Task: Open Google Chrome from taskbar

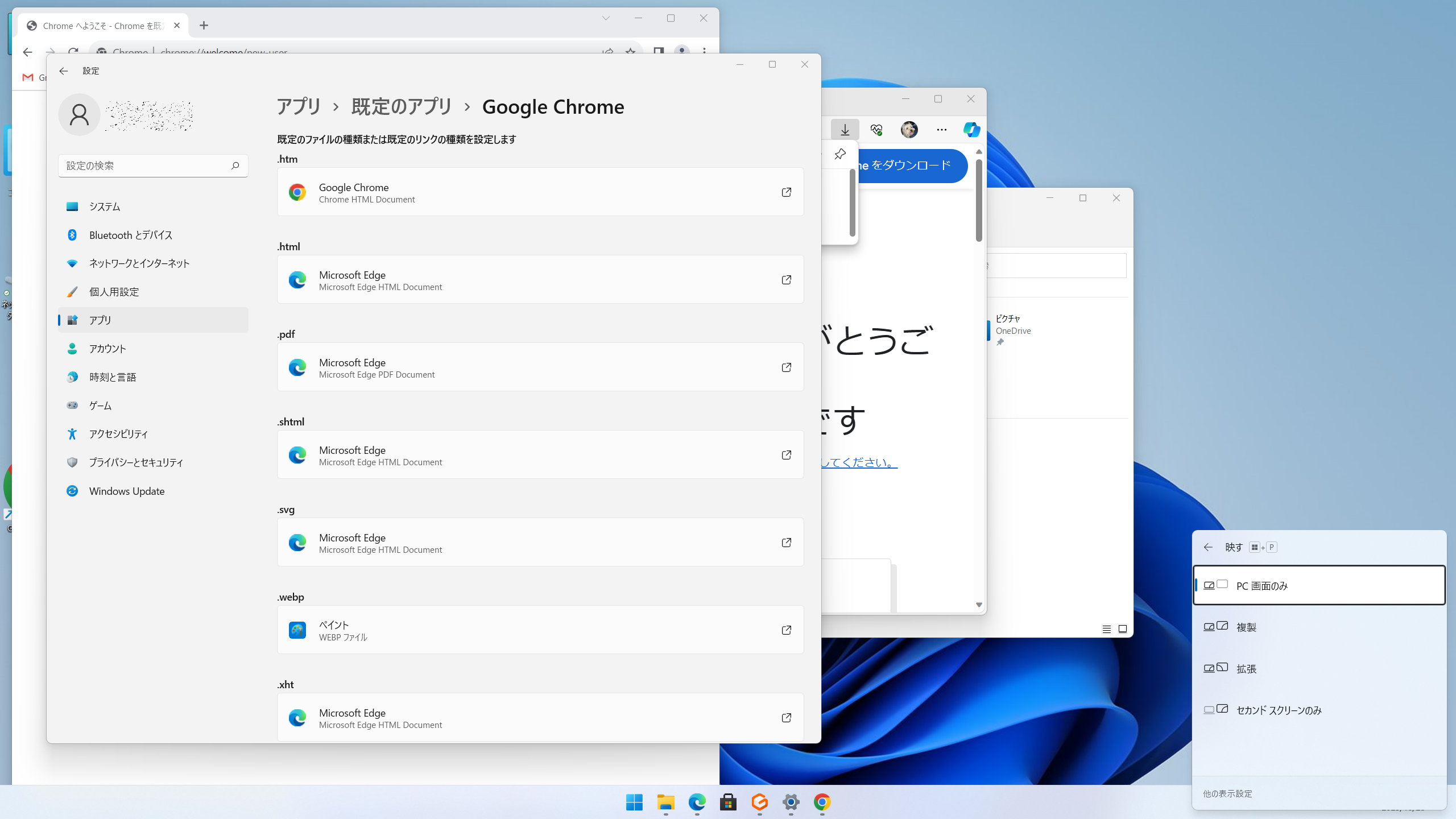Action: [822, 802]
